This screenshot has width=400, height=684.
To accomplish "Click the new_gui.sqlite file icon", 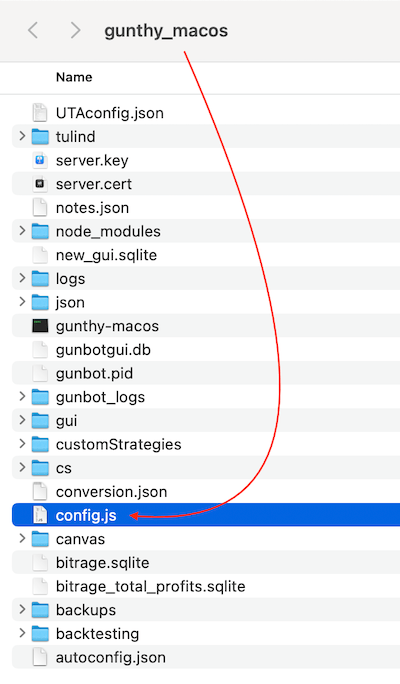I will coord(40,255).
